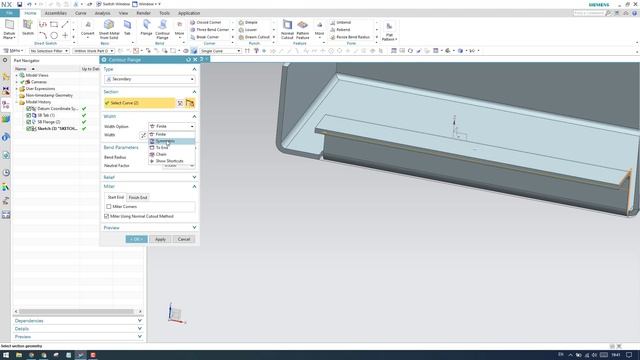This screenshot has height=360, width=640.
Task: Toggle the SB Flange (2) feature checkbox
Action: pos(29,122)
